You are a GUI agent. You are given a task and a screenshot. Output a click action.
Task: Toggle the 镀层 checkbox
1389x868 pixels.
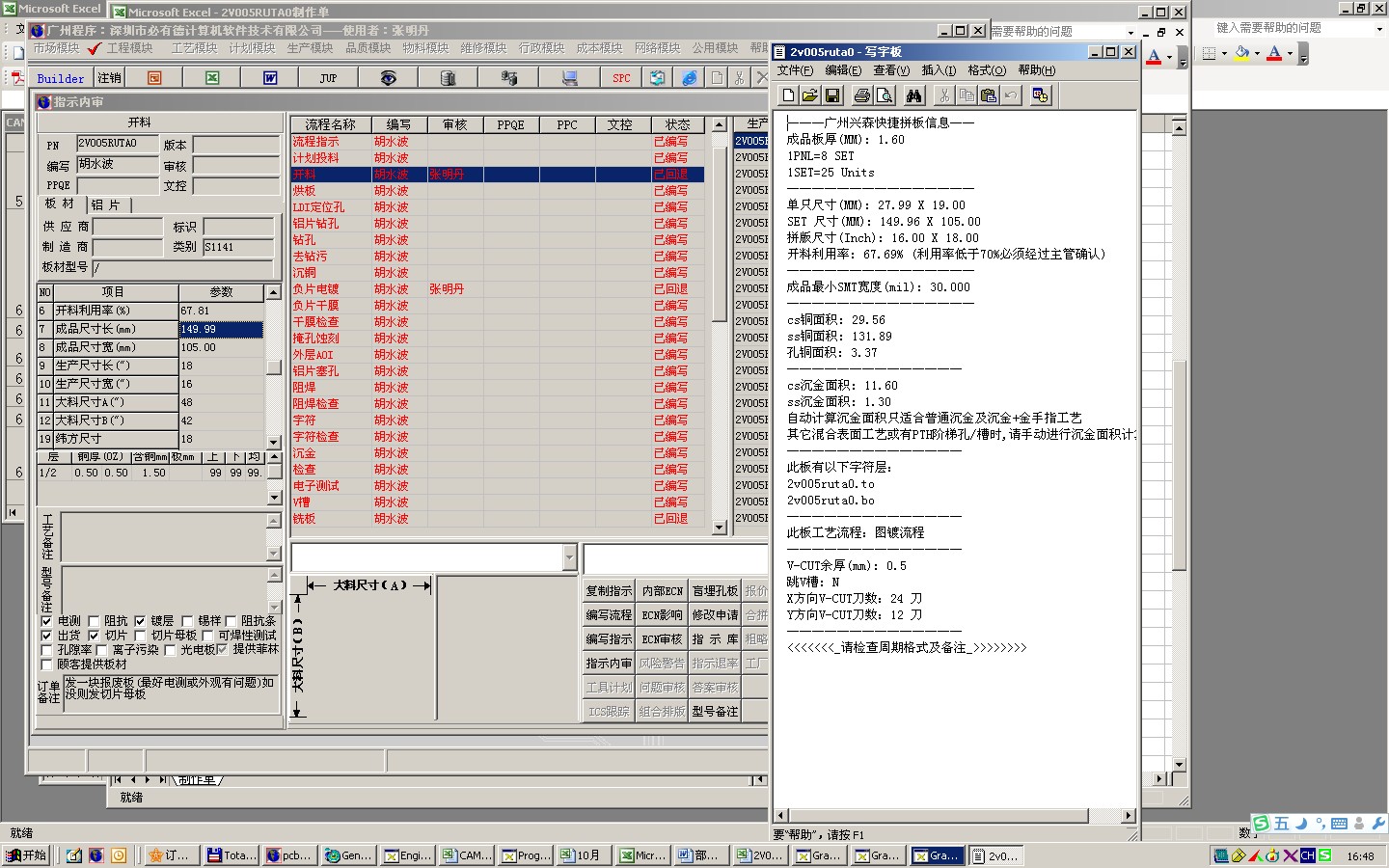tap(140, 621)
